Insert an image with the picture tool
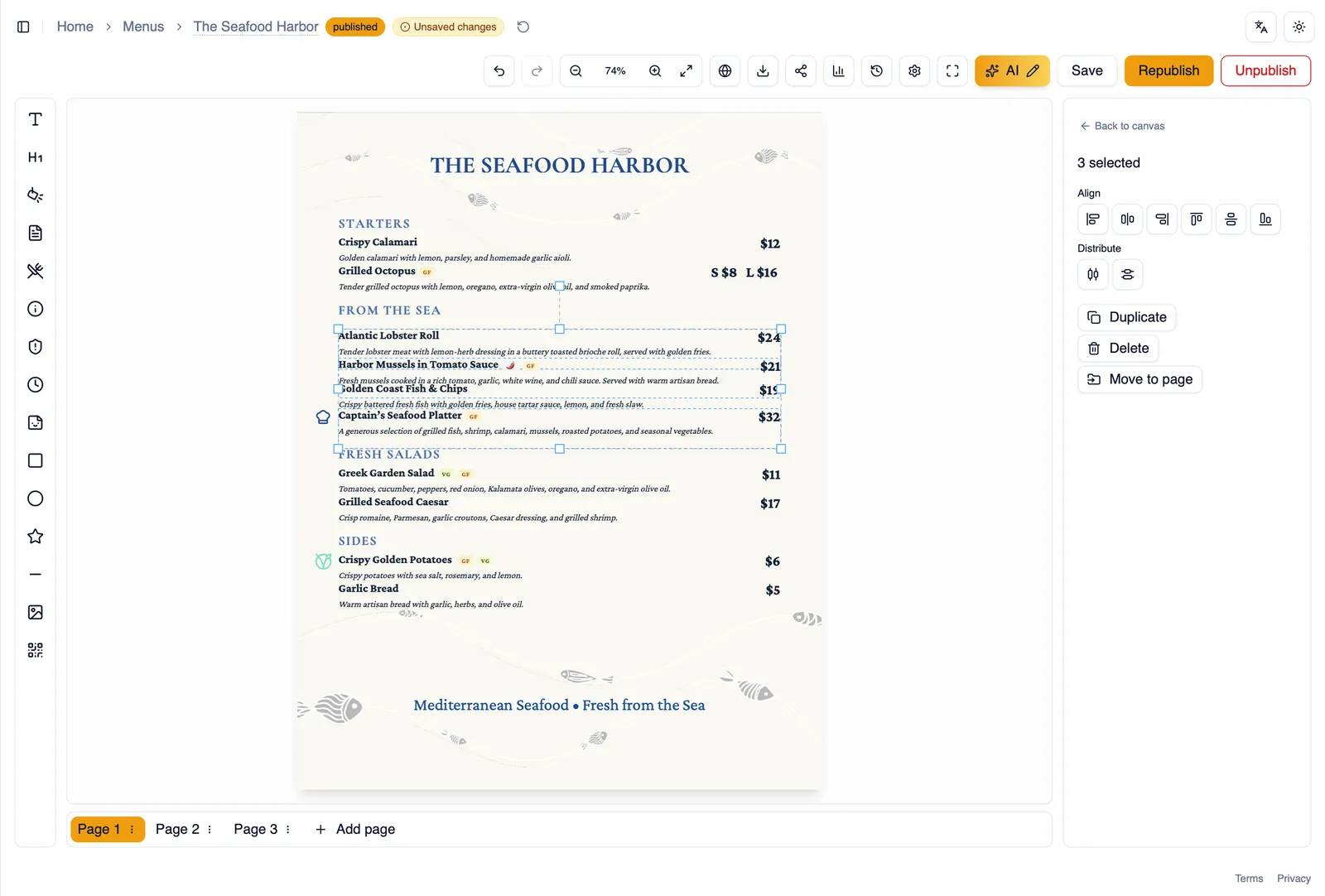Screen dimensions: 1325x896 point(35,612)
